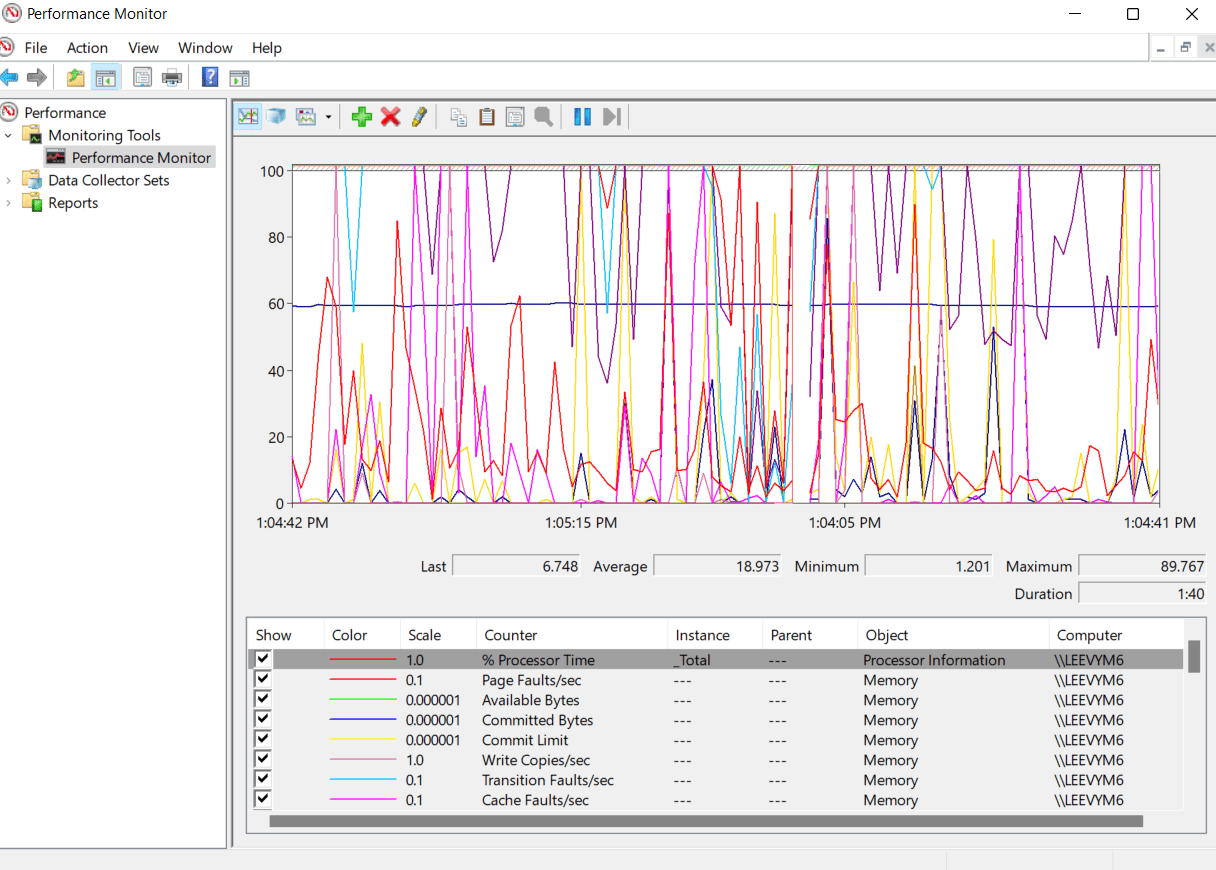Viewport: 1216px width, 870px height.
Task: Delete the selected counter using the red X
Action: click(390, 116)
